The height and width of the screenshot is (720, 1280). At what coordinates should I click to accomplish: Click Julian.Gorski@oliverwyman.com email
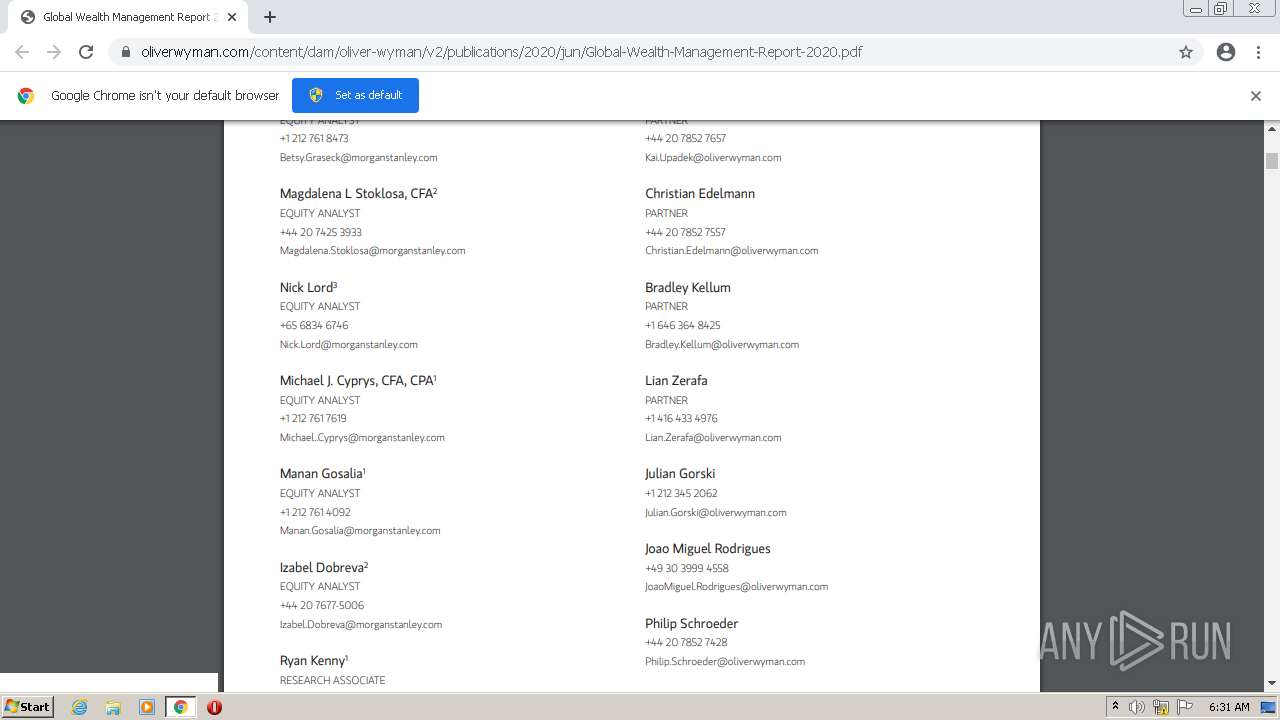(715, 512)
